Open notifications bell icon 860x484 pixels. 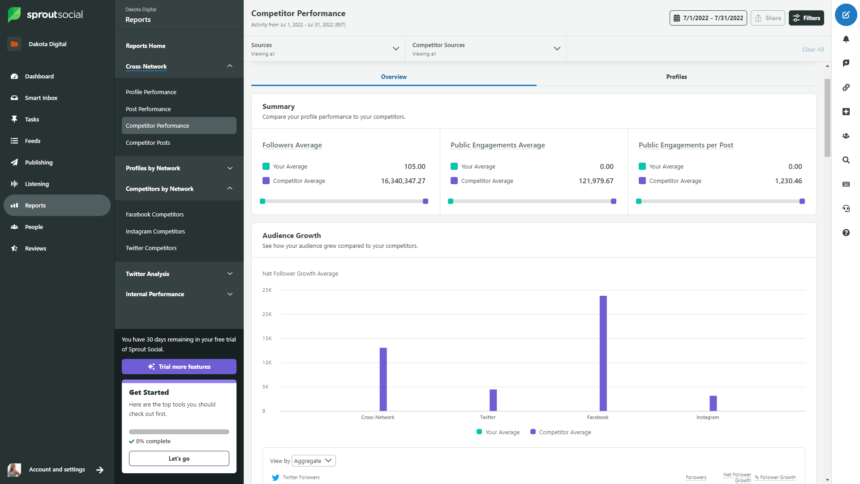tap(846, 39)
